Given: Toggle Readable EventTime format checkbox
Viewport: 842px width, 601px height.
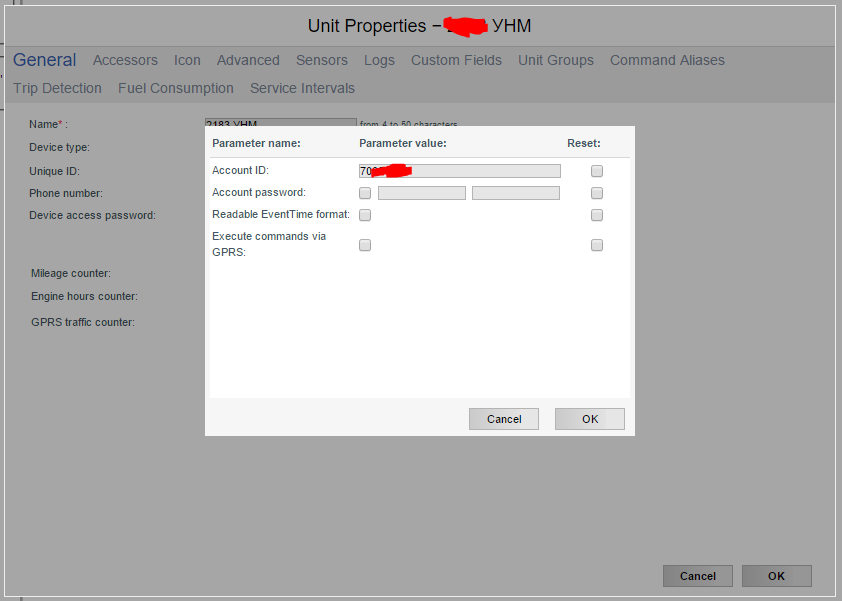Looking at the screenshot, I should coord(365,215).
